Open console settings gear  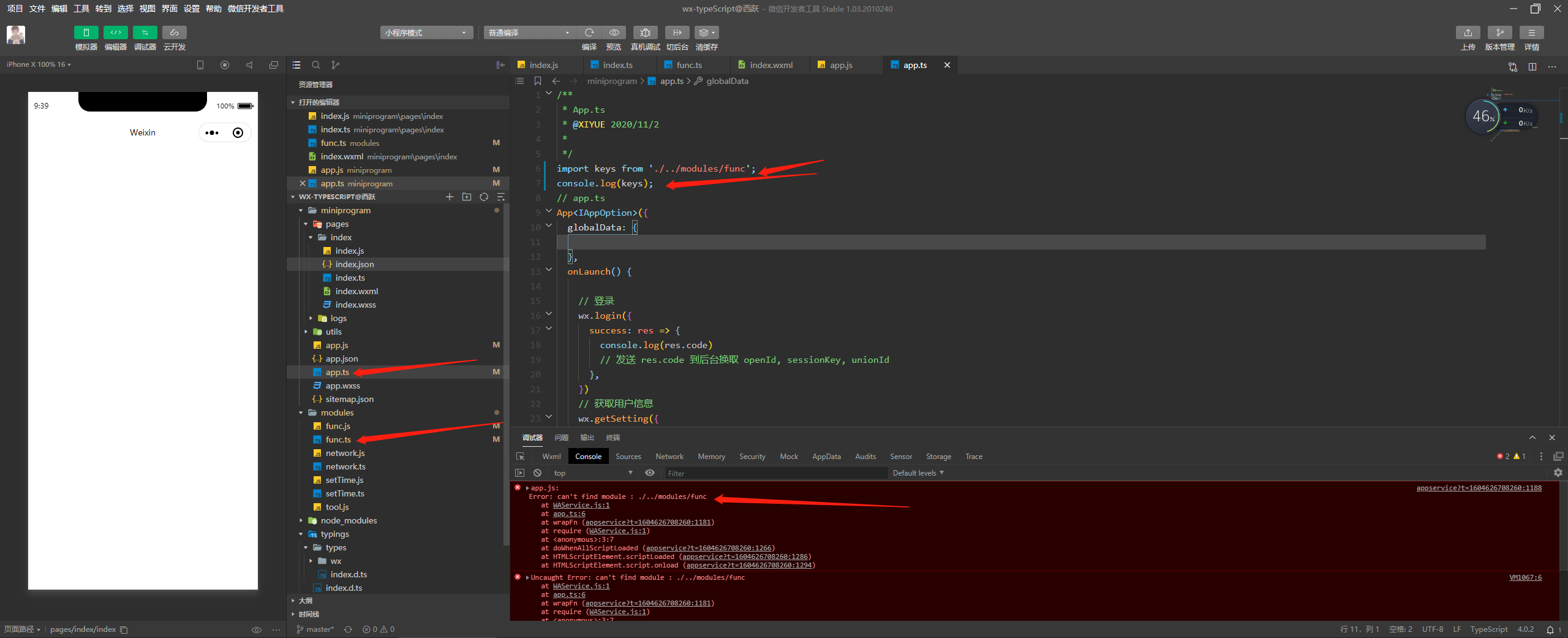tap(1558, 473)
